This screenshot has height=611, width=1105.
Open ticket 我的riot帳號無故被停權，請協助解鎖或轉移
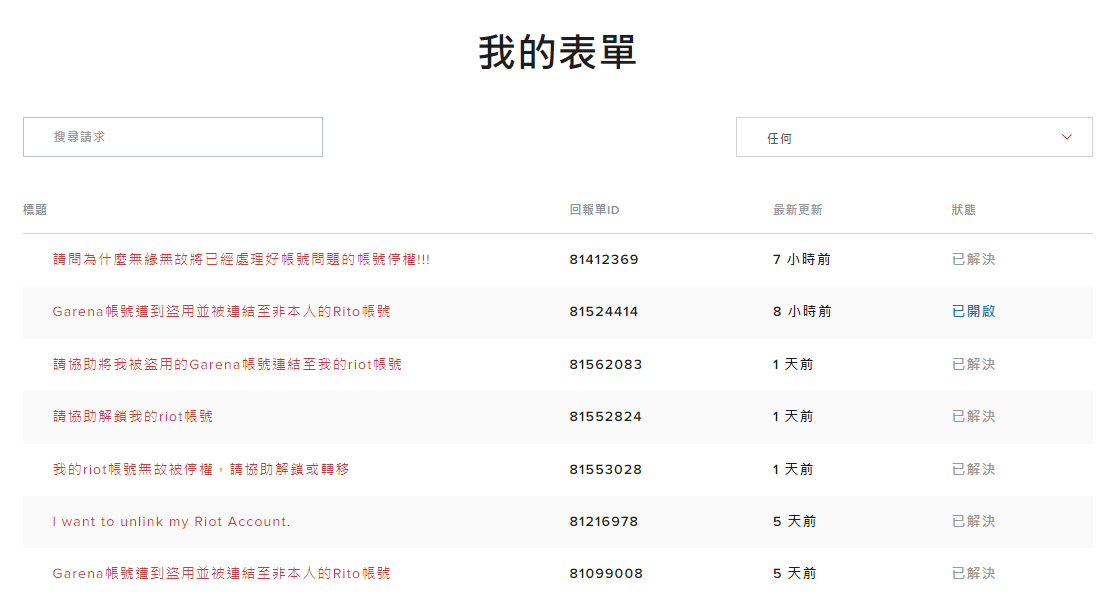point(200,469)
